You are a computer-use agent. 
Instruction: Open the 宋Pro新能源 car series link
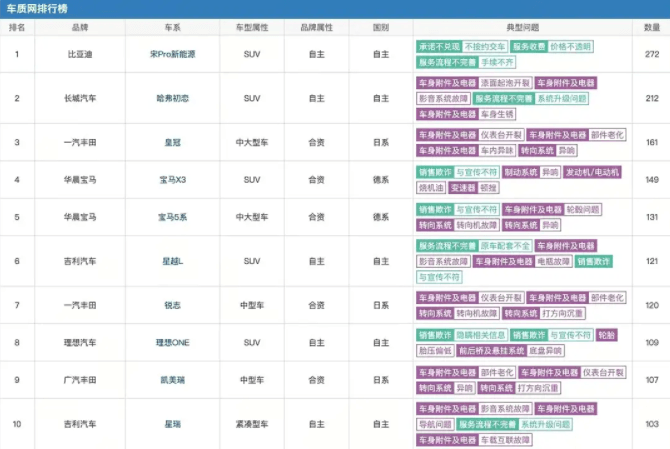(x=173, y=54)
